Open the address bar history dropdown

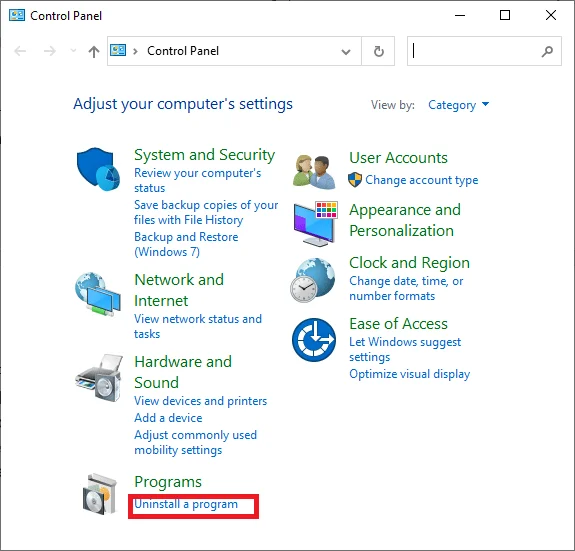[x=345, y=51]
